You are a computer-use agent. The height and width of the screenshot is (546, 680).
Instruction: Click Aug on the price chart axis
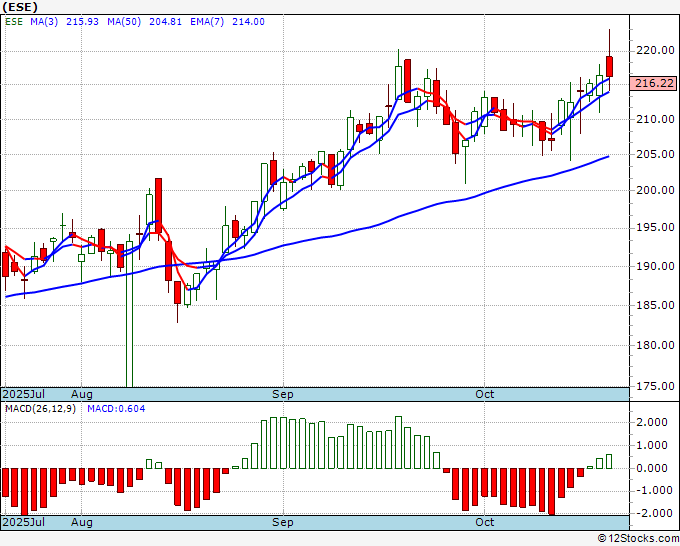click(82, 394)
